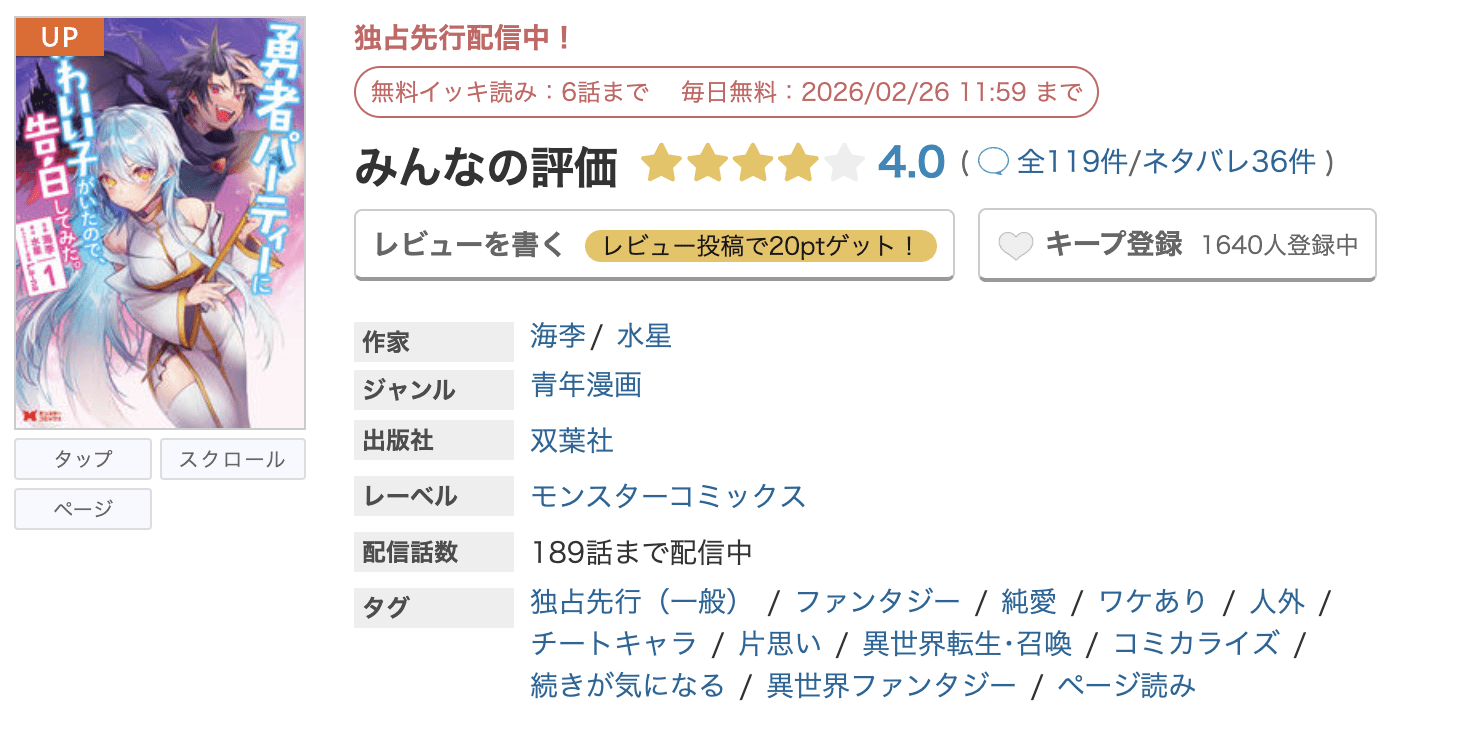
Task: Click the first gold star of みんなの評価
Action: coord(662,162)
